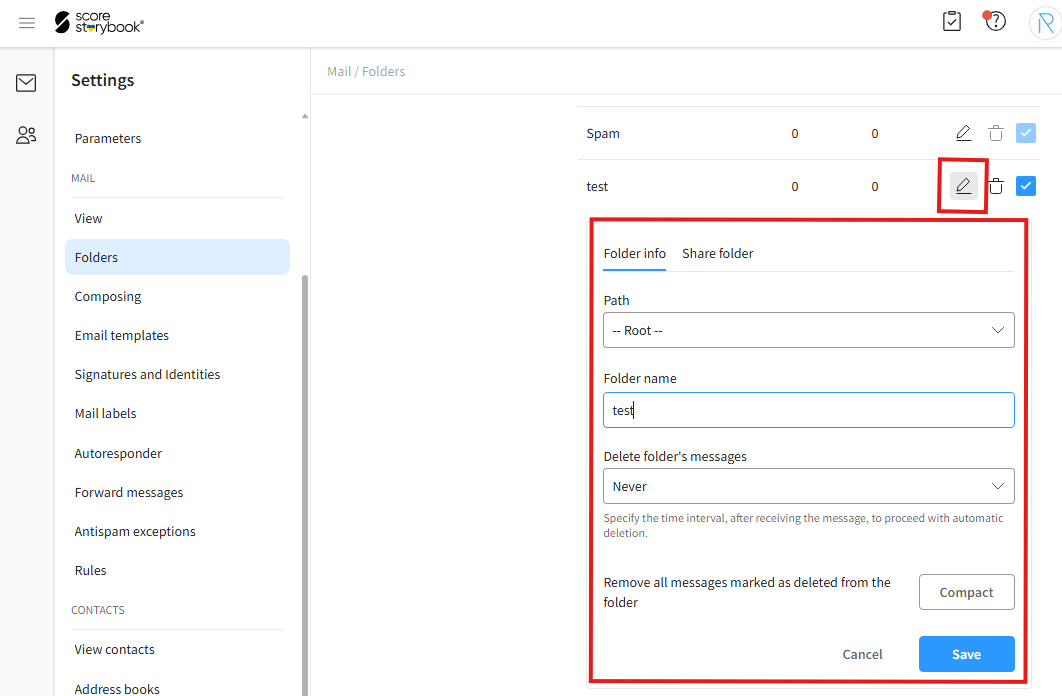Toggle the test folder subscription checkbox
The image size is (1062, 696).
coord(1025,186)
